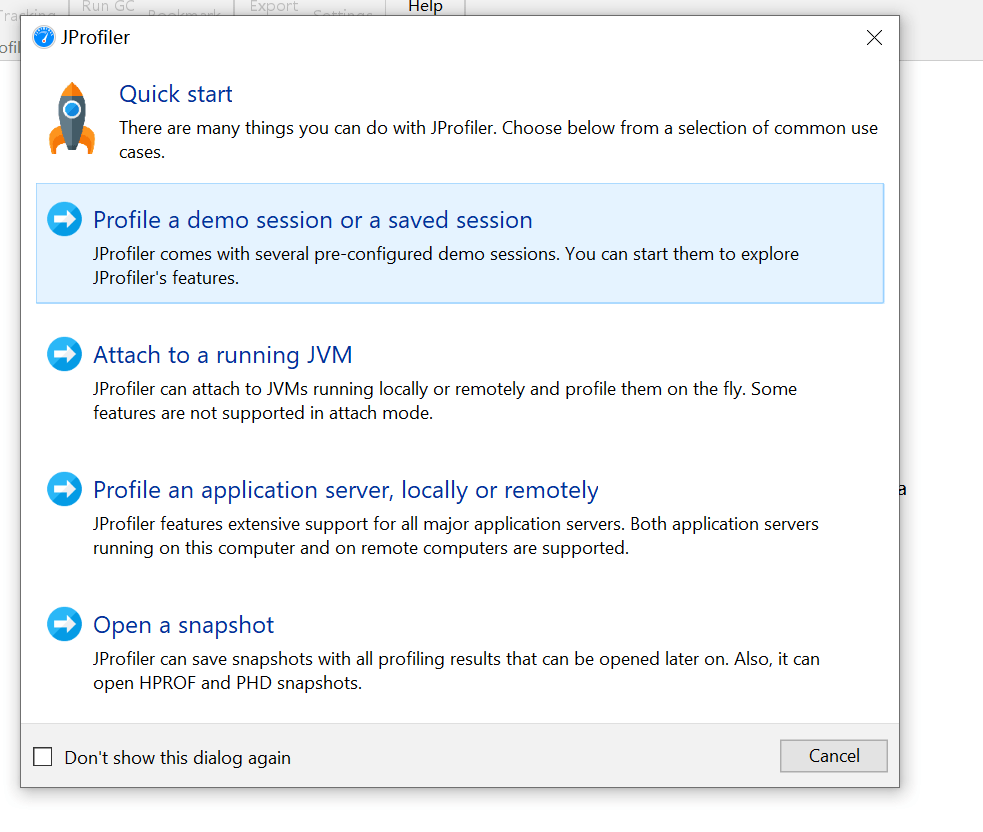Click the Quick start heading text

pyautogui.click(x=176, y=94)
